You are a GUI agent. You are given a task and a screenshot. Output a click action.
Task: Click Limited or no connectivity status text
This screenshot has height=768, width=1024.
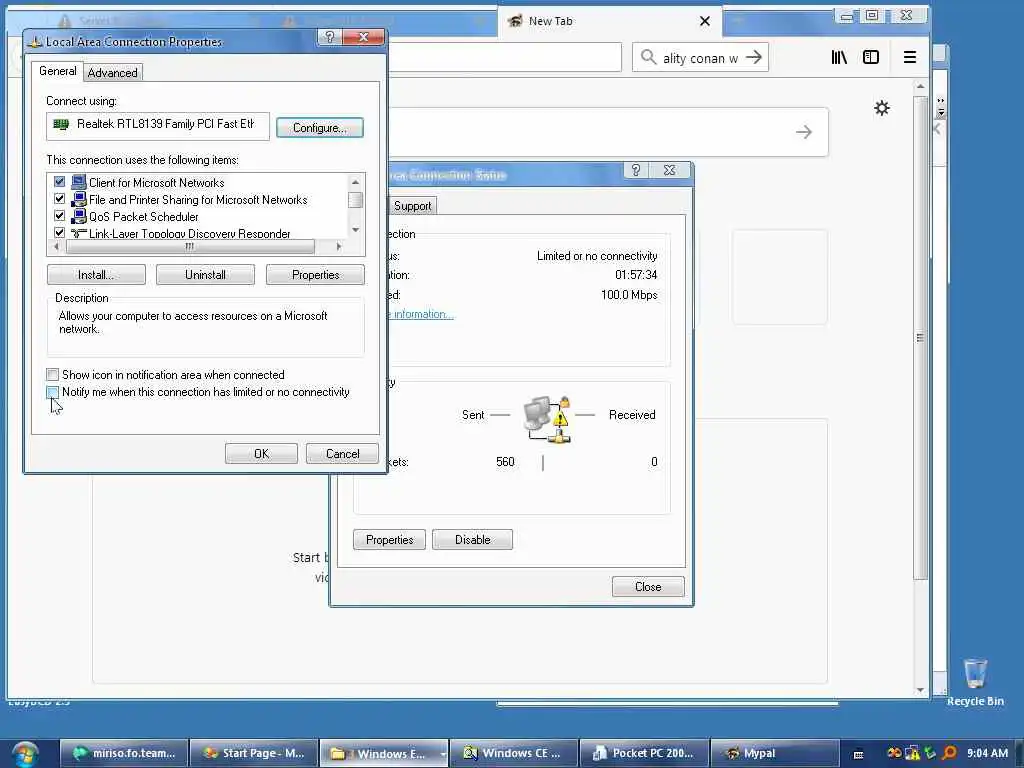pyautogui.click(x=597, y=256)
